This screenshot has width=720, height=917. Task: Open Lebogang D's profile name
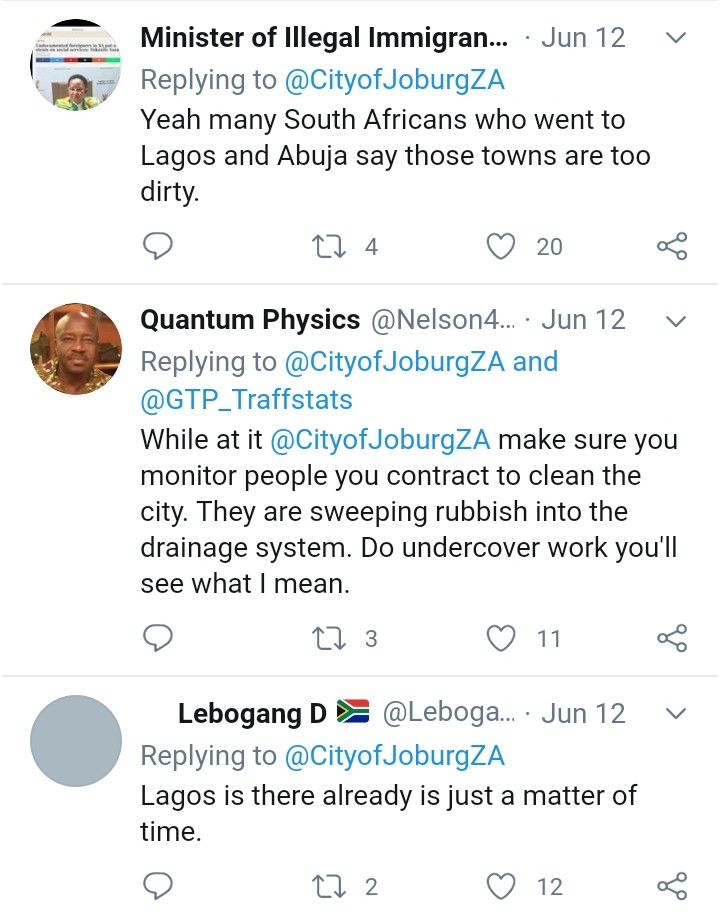252,714
